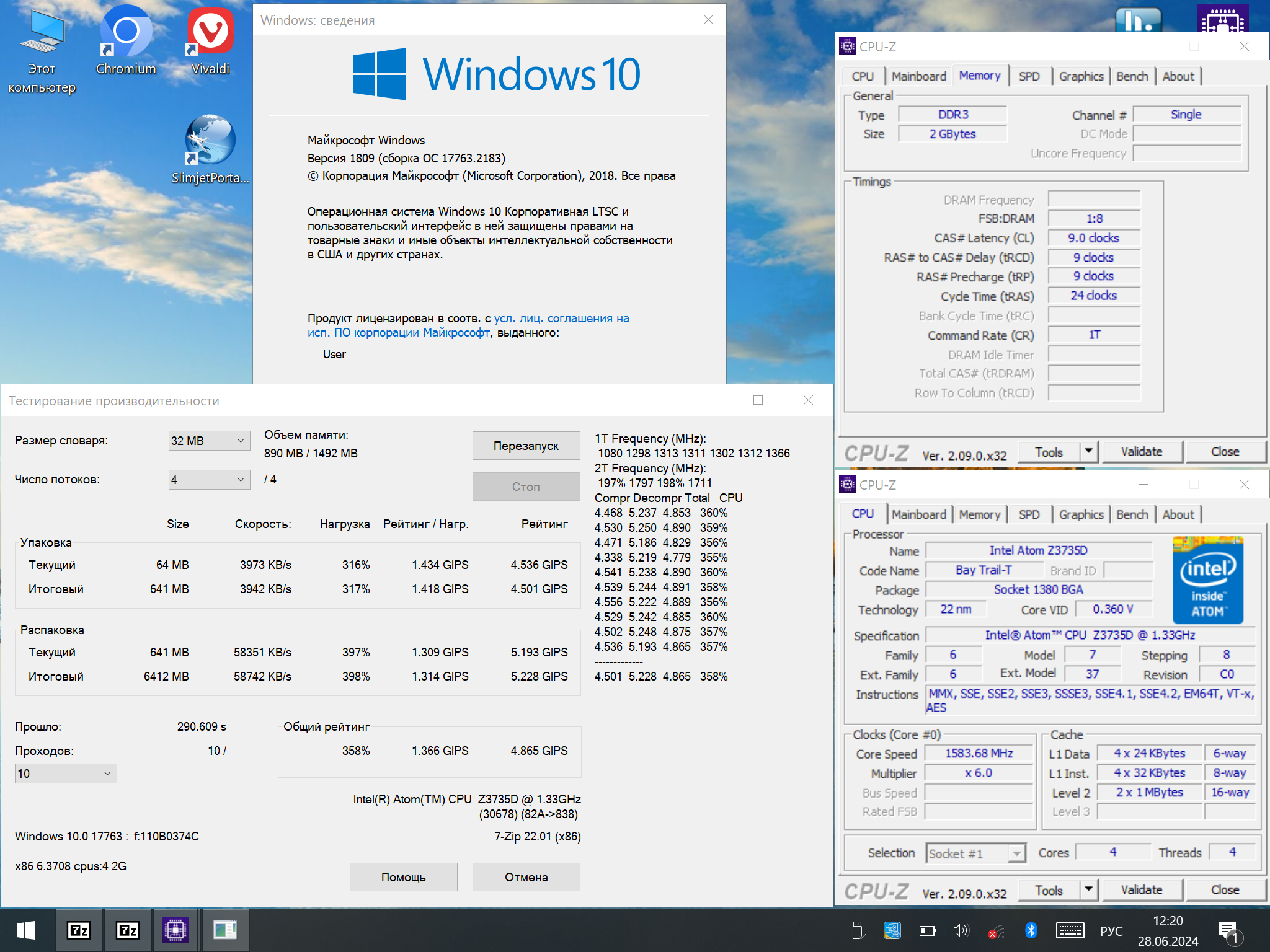Switch to Memory tab in lower CPU-Z window
1270x952 pixels.
tap(980, 514)
